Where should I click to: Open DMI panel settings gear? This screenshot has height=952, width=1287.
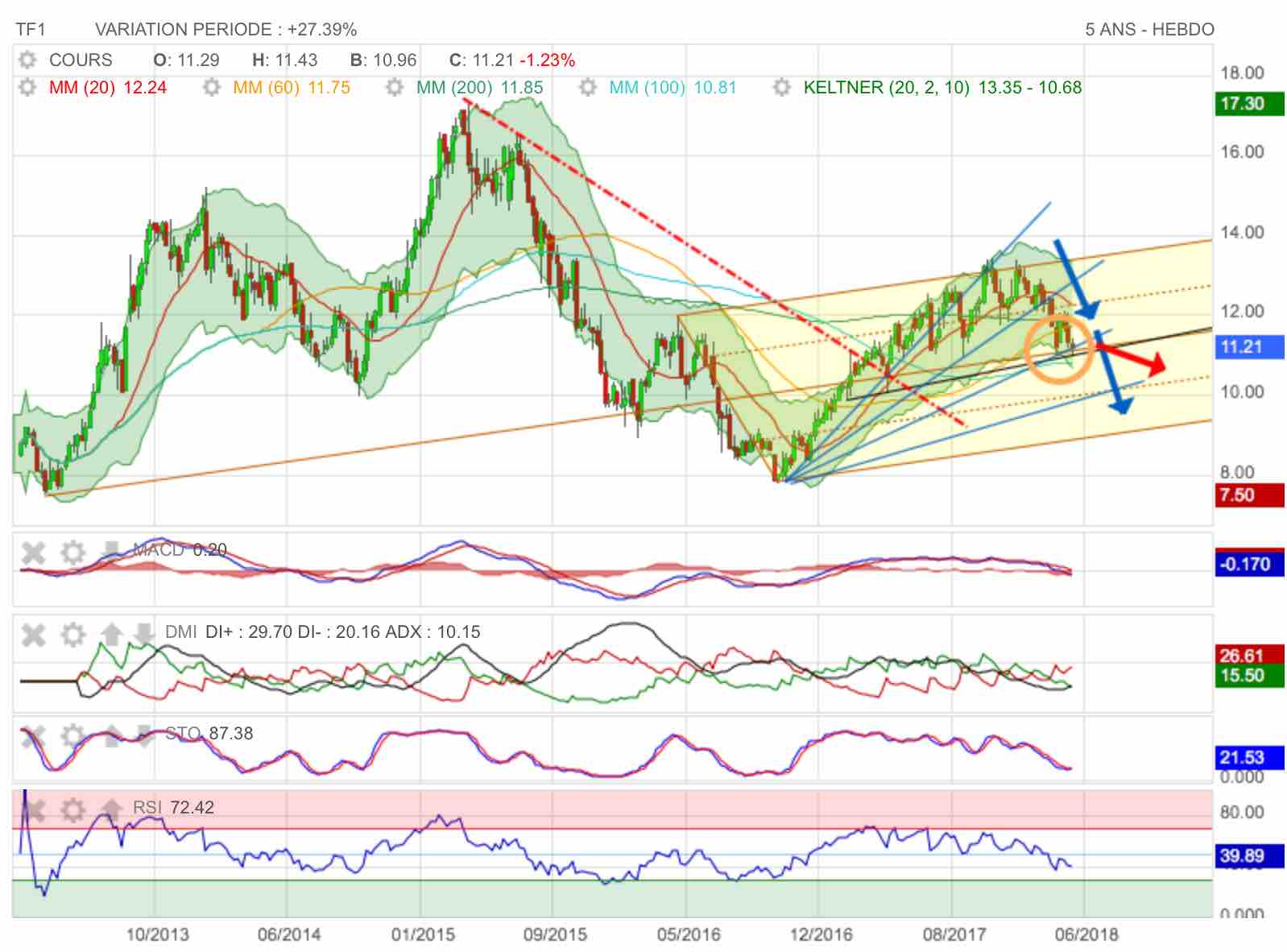tap(73, 635)
